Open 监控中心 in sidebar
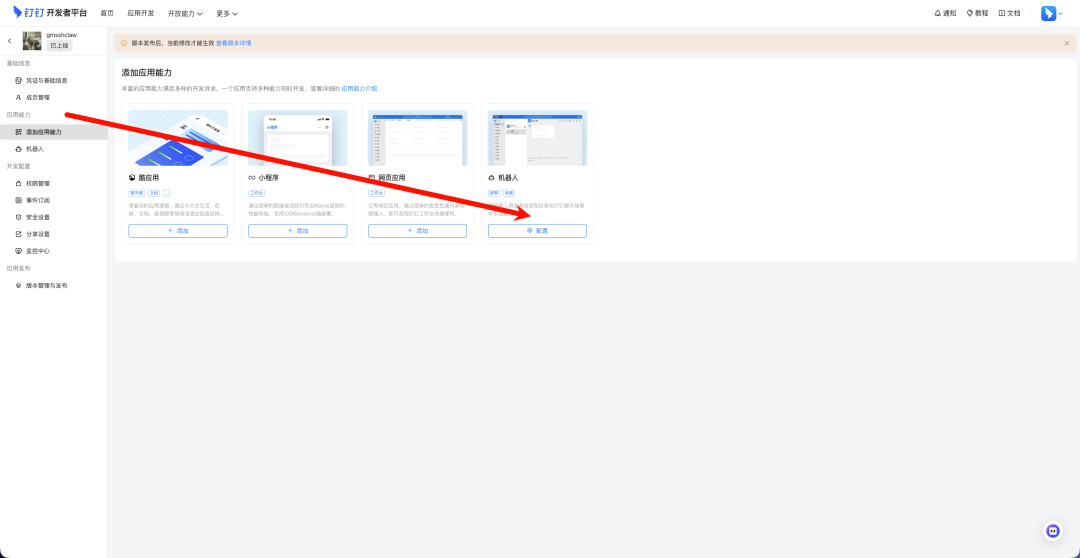This screenshot has height=558, width=1080. click(x=32, y=251)
